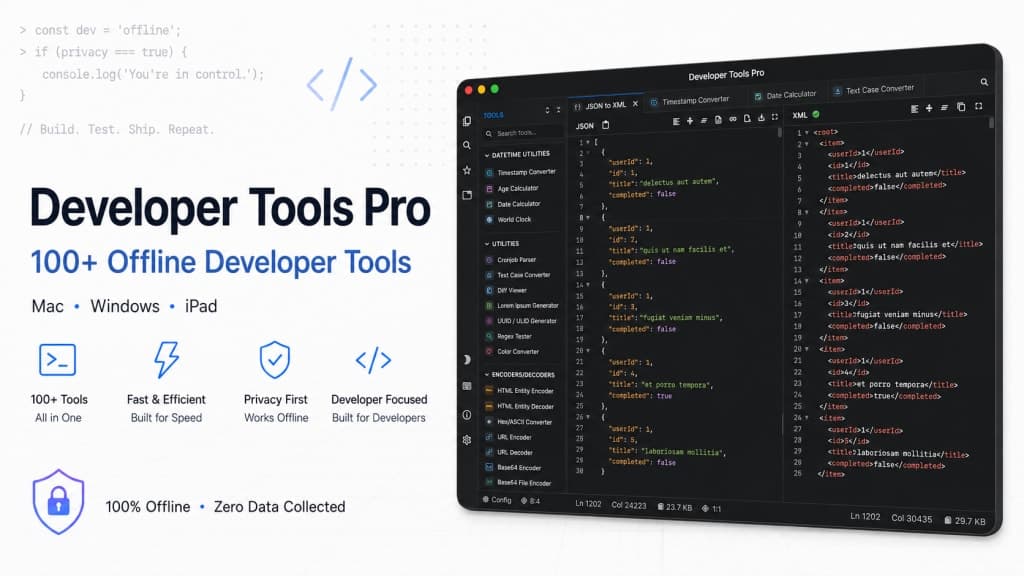Click the fullscreen icon in JSON toolbar
Screen dimensions: 1024x576
tap(775, 117)
